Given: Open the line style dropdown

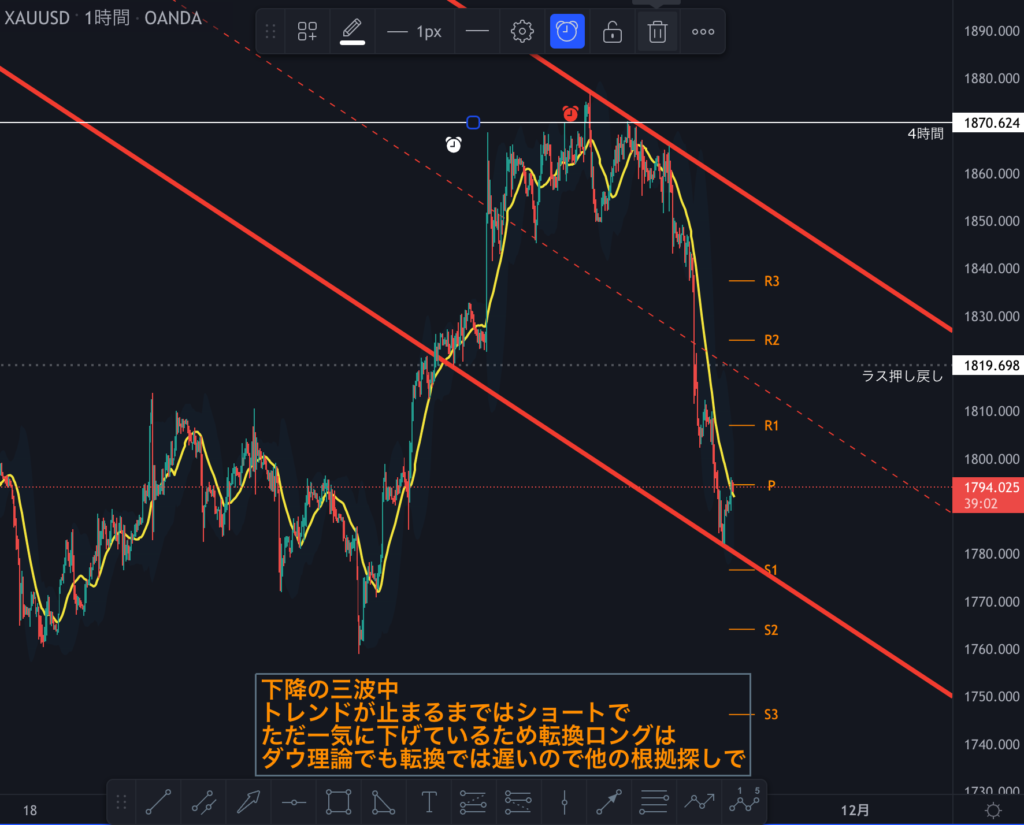Looking at the screenshot, I should click(x=477, y=31).
